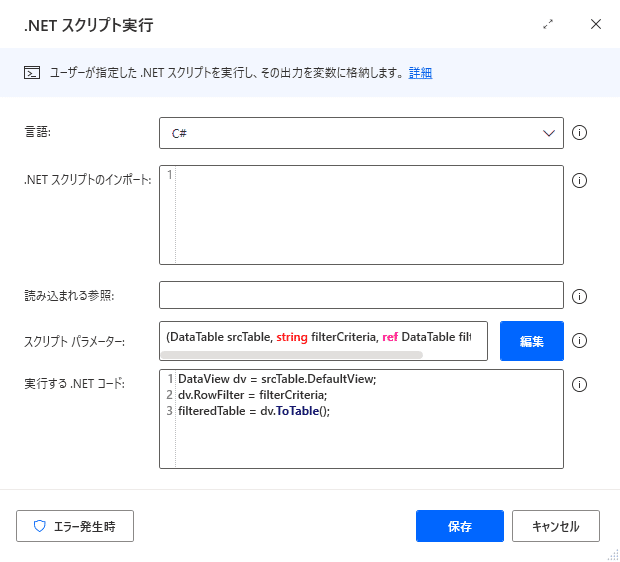Click the 読み込まれる参照 input field

(361, 295)
